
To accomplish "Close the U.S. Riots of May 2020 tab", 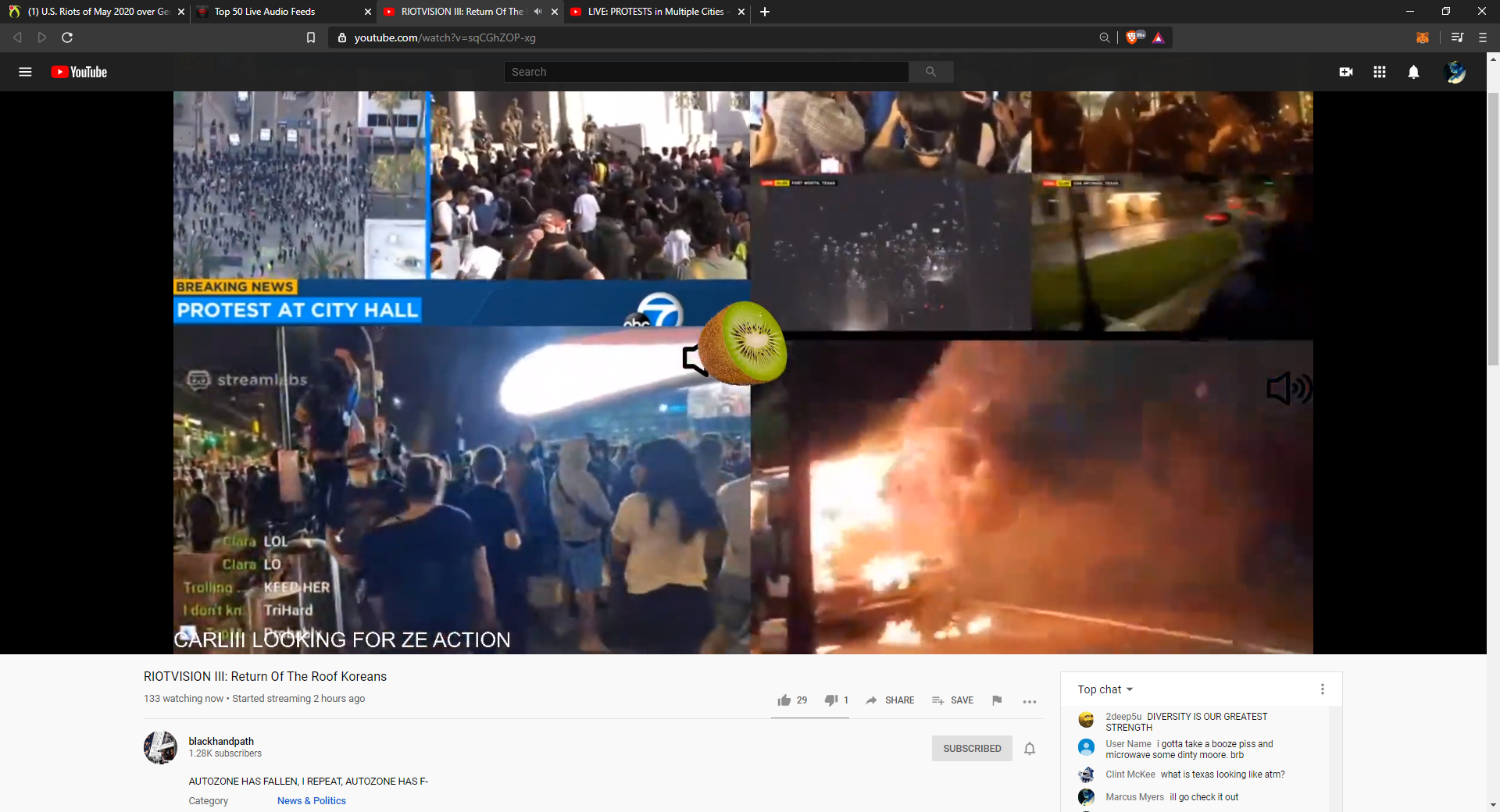I will pyautogui.click(x=181, y=12).
